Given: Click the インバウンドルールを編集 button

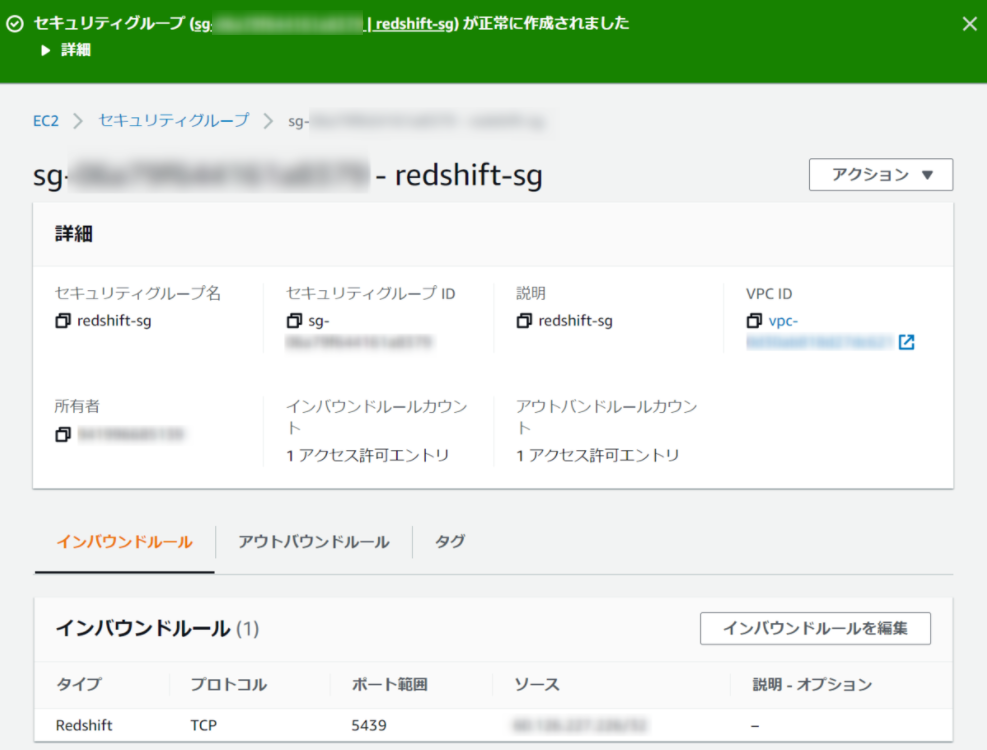Looking at the screenshot, I should tap(814, 628).
